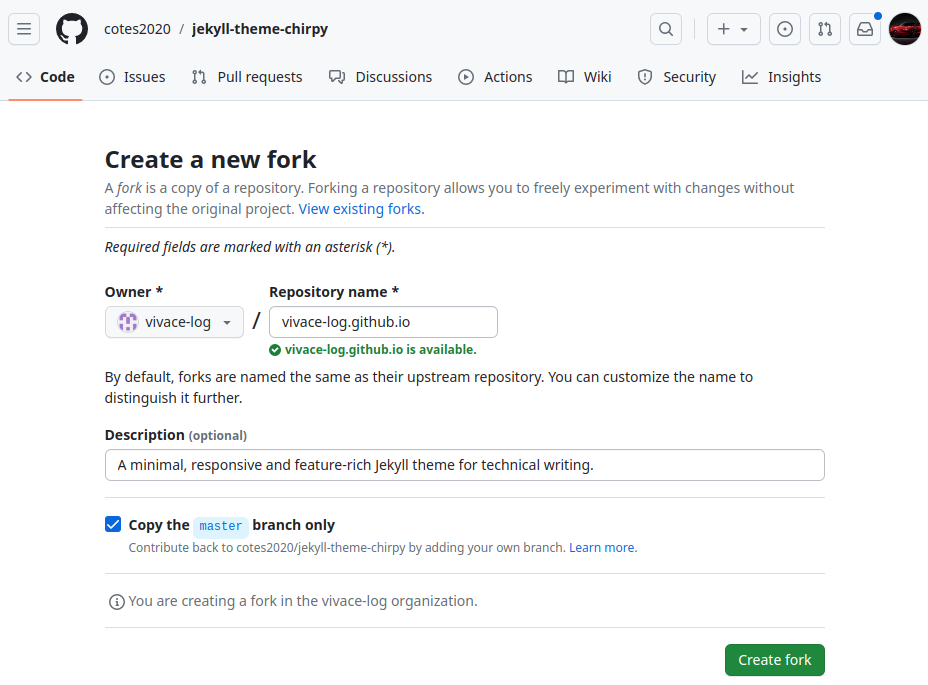928x685 pixels.
Task: Click 'vivace-log.github.io is available.' message
Action: (x=381, y=350)
